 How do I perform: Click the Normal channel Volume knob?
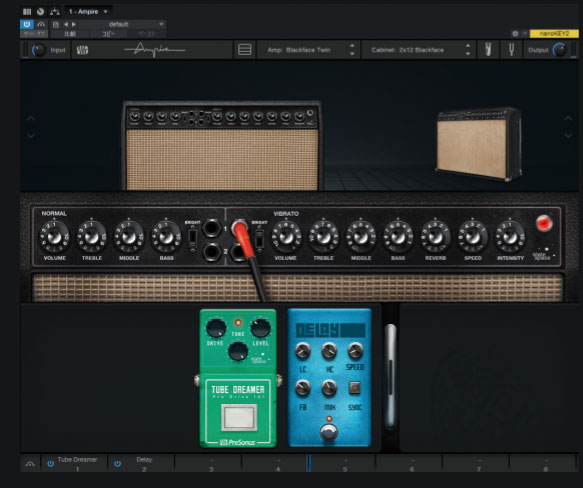pyautogui.click(x=54, y=236)
